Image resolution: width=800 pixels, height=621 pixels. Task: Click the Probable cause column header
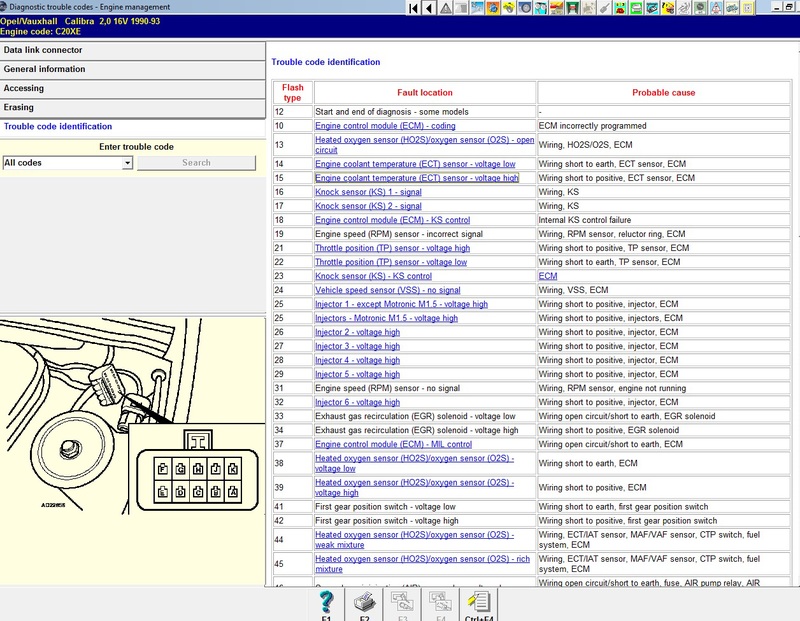[x=663, y=93]
